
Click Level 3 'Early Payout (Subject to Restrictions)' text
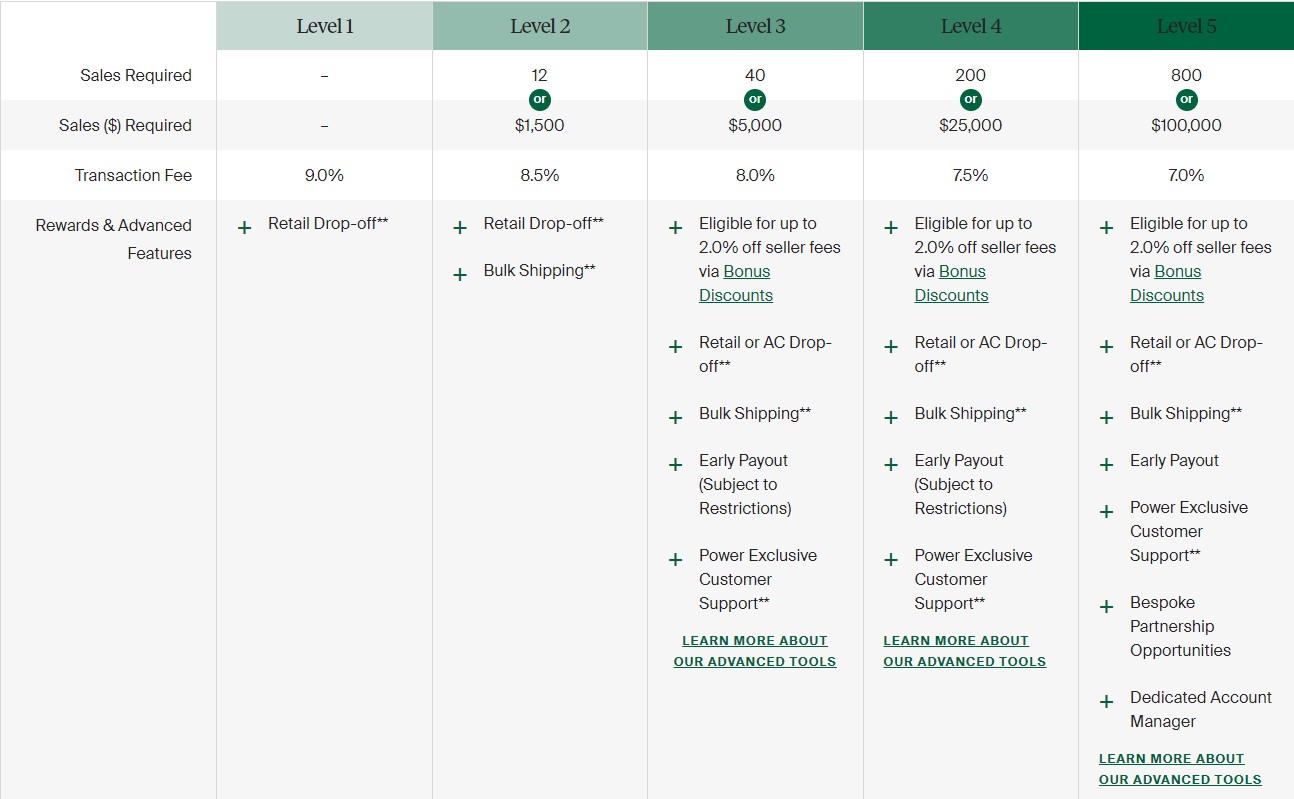745,484
